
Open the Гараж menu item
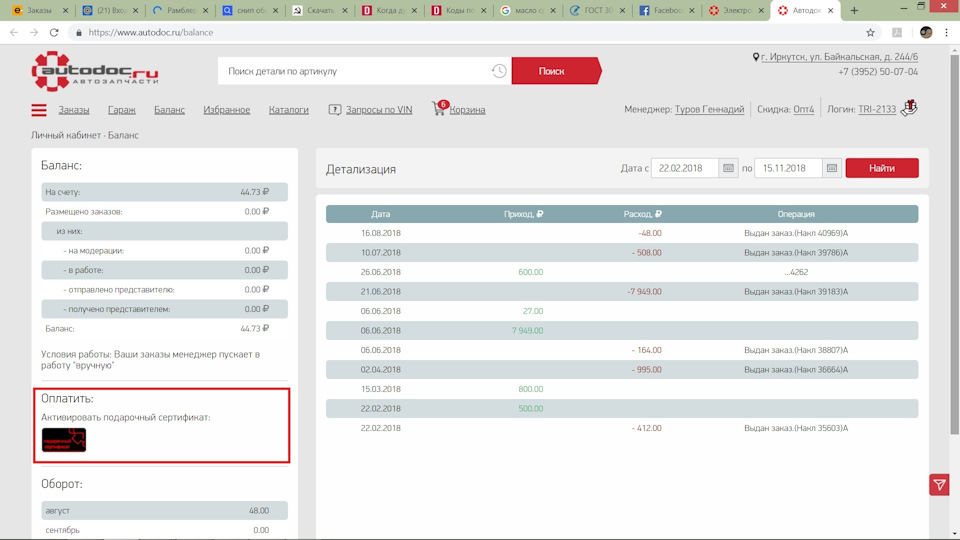point(121,110)
